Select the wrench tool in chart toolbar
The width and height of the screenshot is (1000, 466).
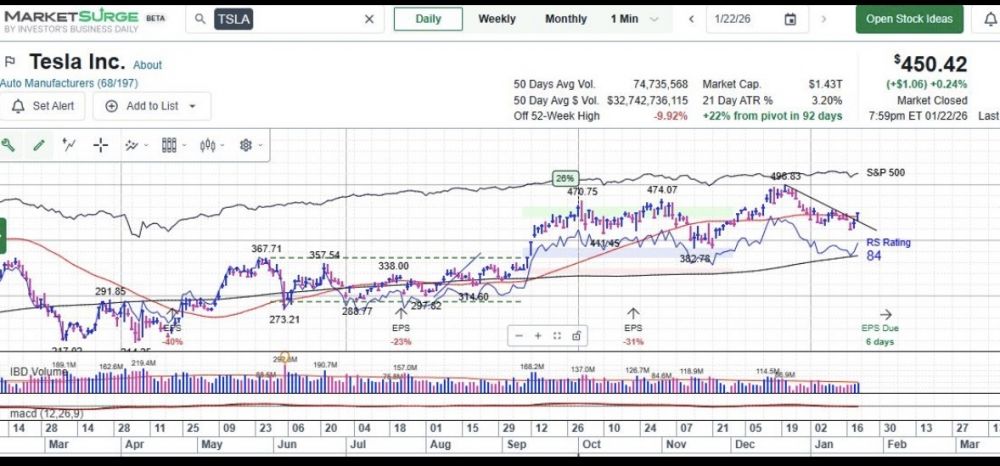[x=9, y=145]
